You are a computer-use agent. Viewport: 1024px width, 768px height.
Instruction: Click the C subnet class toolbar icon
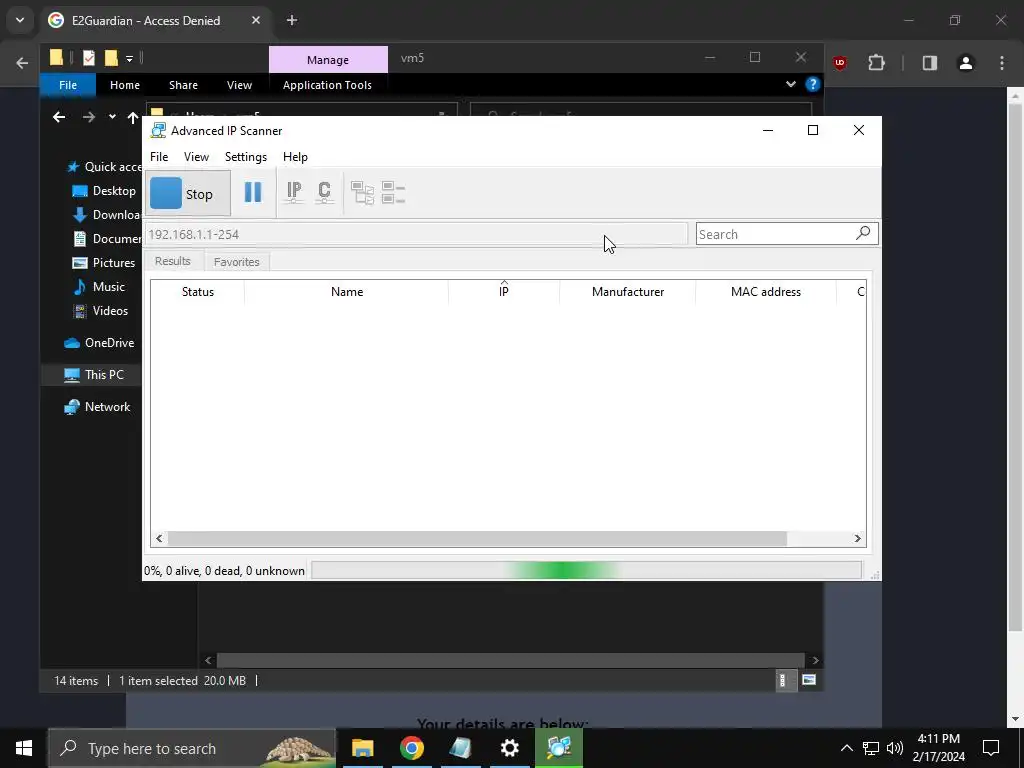click(325, 193)
